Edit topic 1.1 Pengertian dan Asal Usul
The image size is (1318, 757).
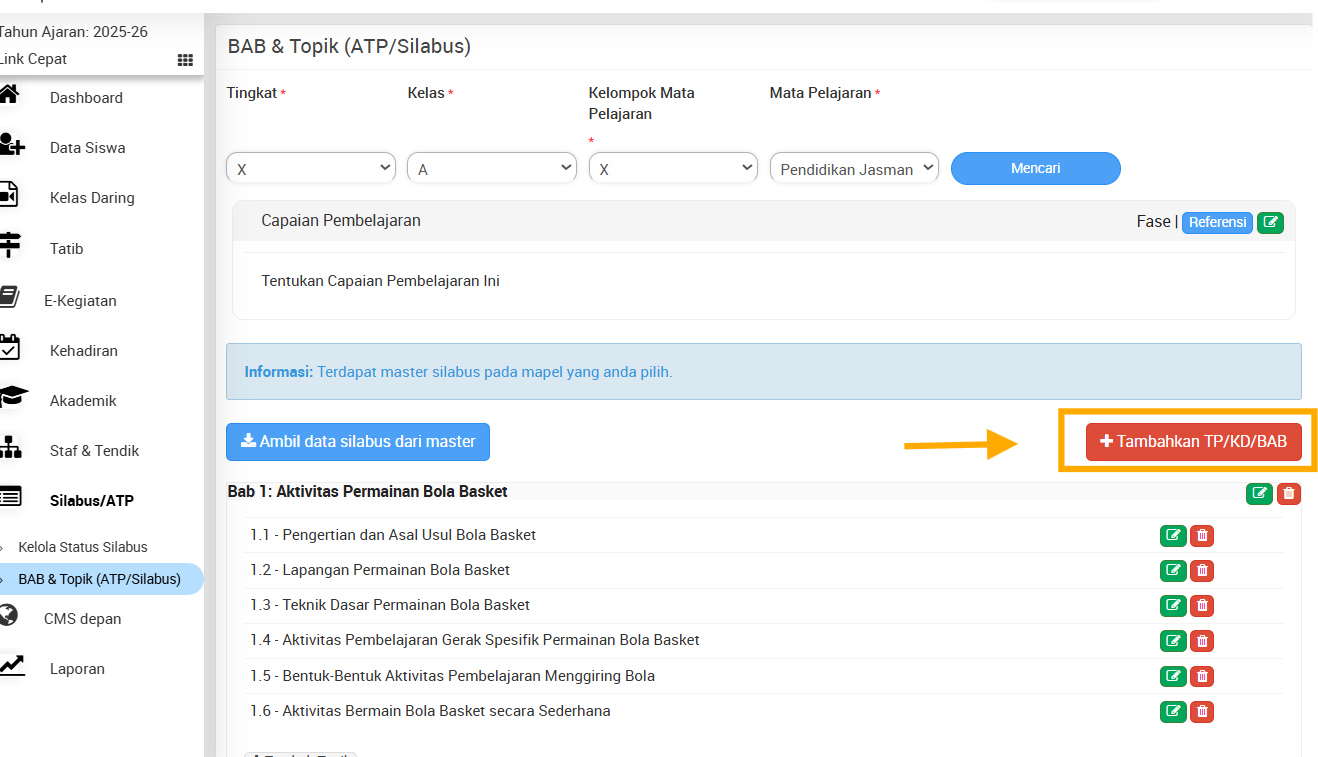[1173, 536]
